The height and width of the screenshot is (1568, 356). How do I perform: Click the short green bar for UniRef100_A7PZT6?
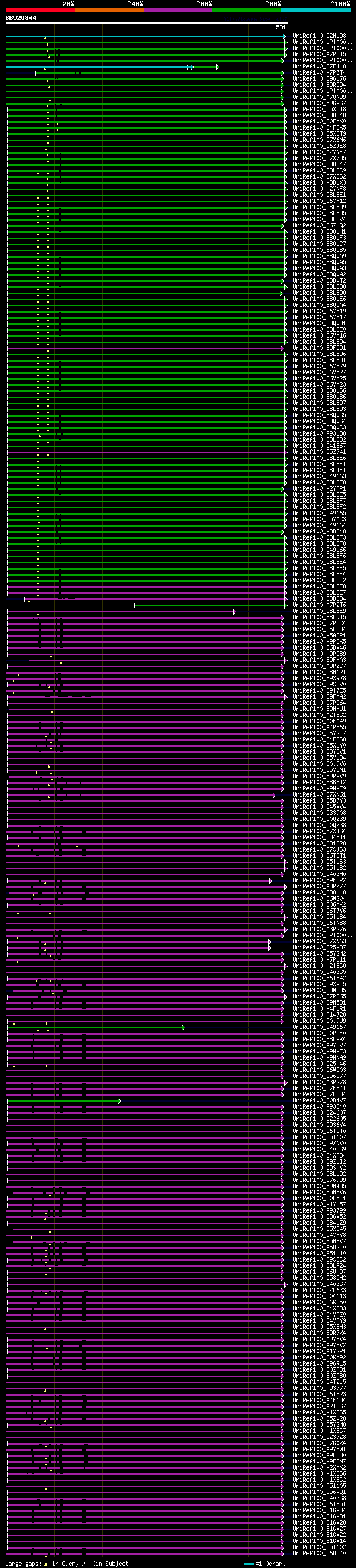(211, 606)
